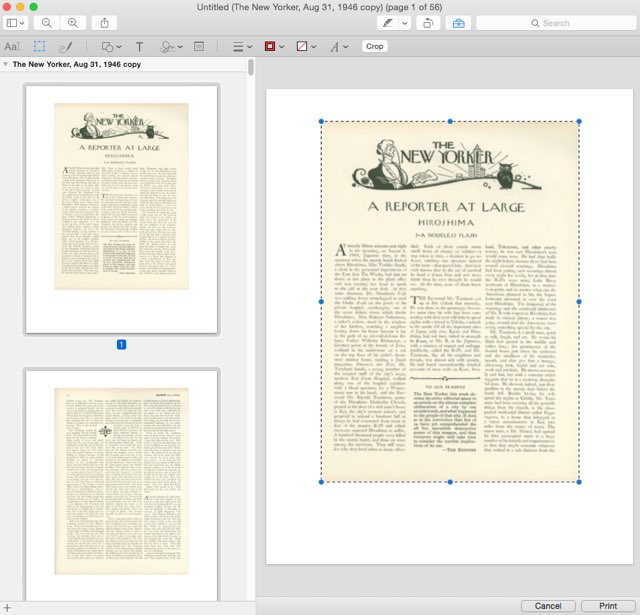The height and width of the screenshot is (615, 640).
Task: Click into the Search field
Action: (556, 23)
